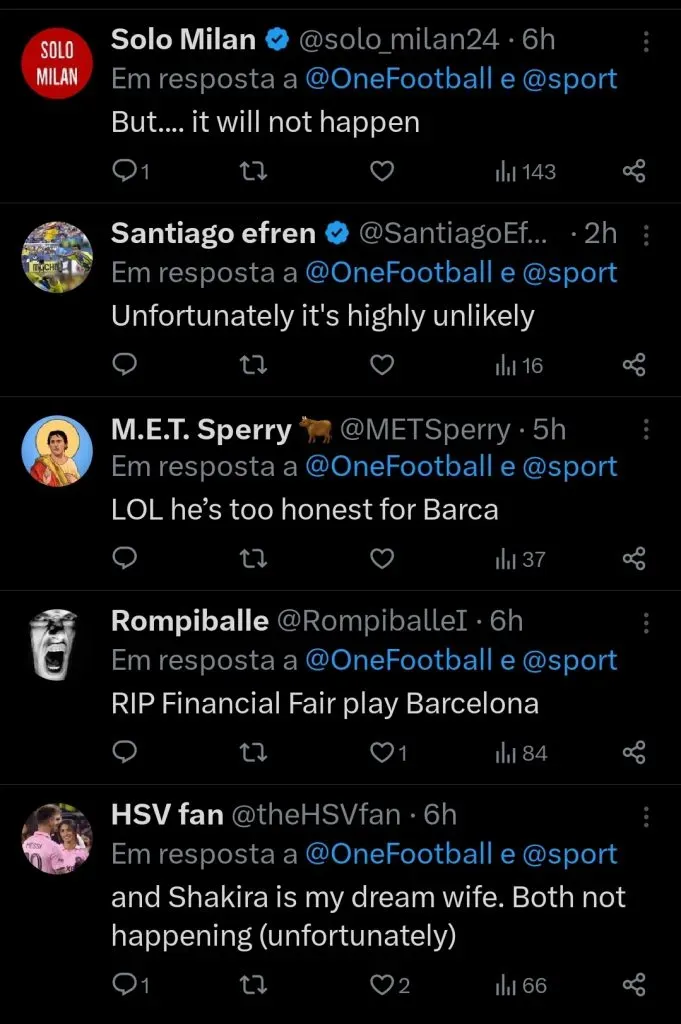This screenshot has height=1024, width=681.
Task: View analytics on Santiago efren's tweet
Action: coord(519,365)
